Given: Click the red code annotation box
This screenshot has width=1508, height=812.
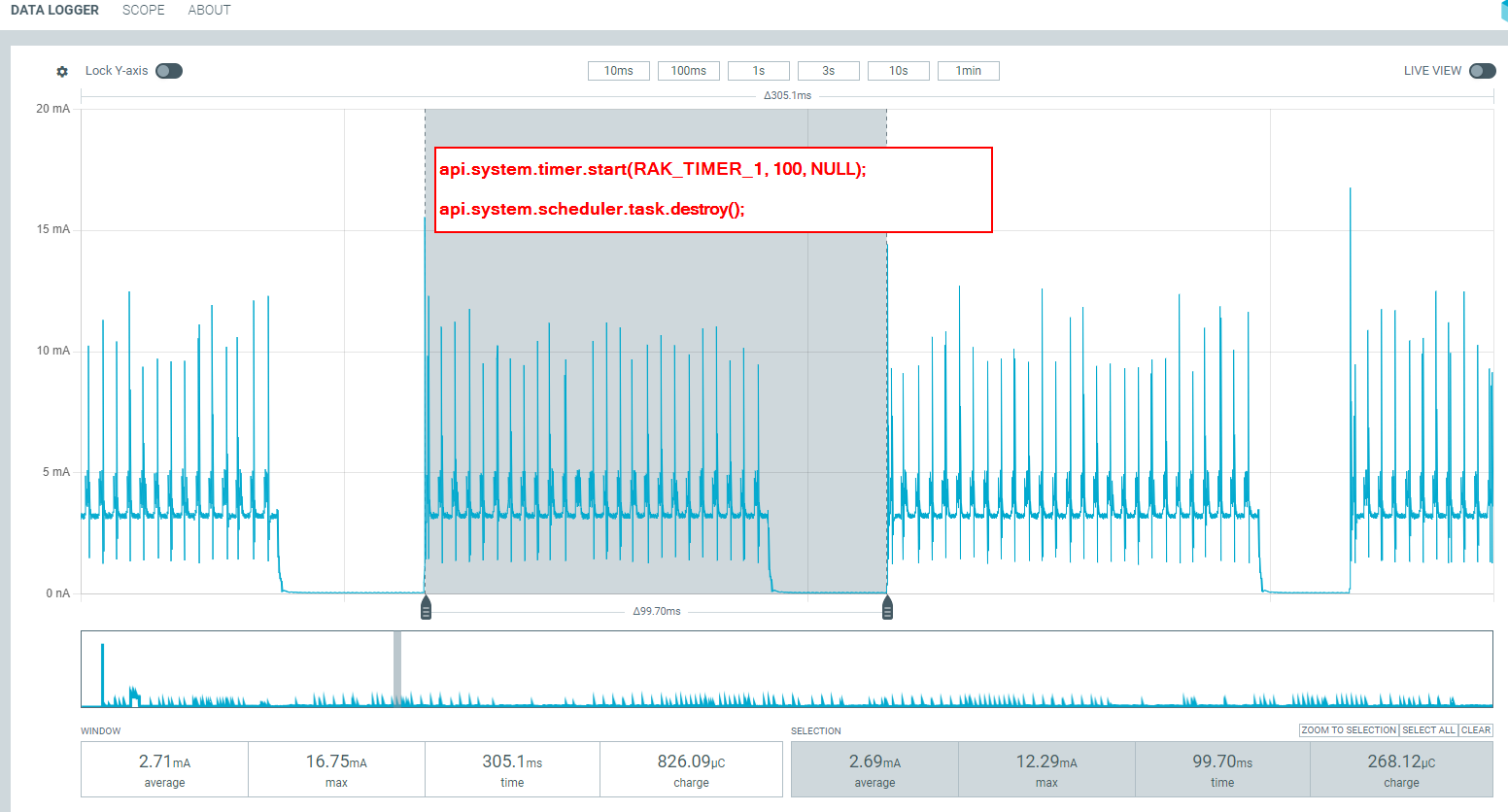Looking at the screenshot, I should click(x=713, y=189).
